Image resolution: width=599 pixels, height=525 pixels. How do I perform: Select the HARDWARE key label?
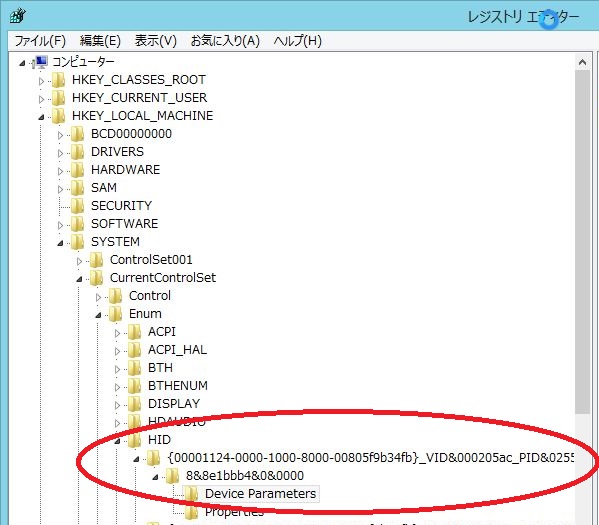(x=125, y=170)
